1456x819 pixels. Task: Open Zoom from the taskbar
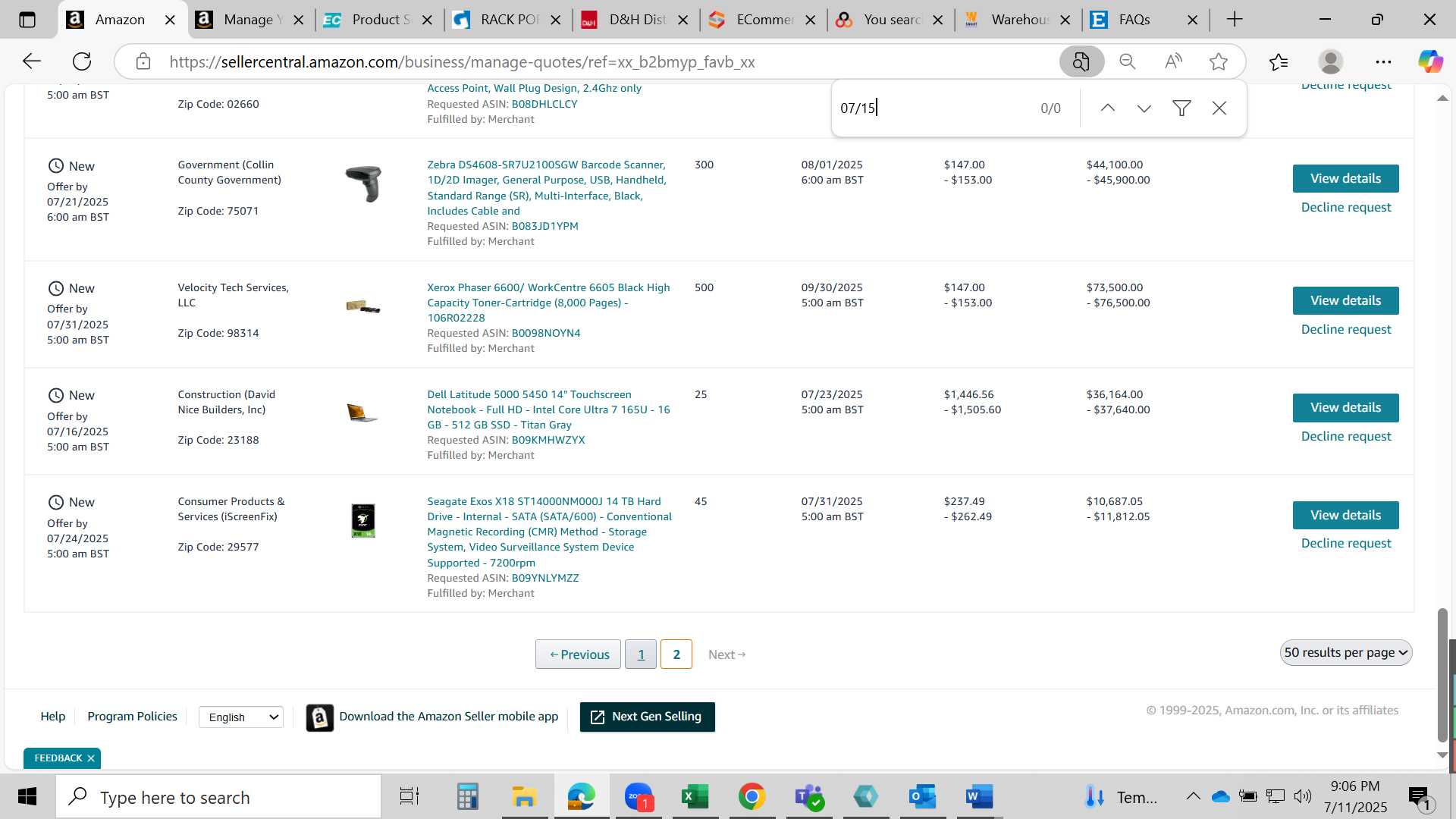(639, 796)
